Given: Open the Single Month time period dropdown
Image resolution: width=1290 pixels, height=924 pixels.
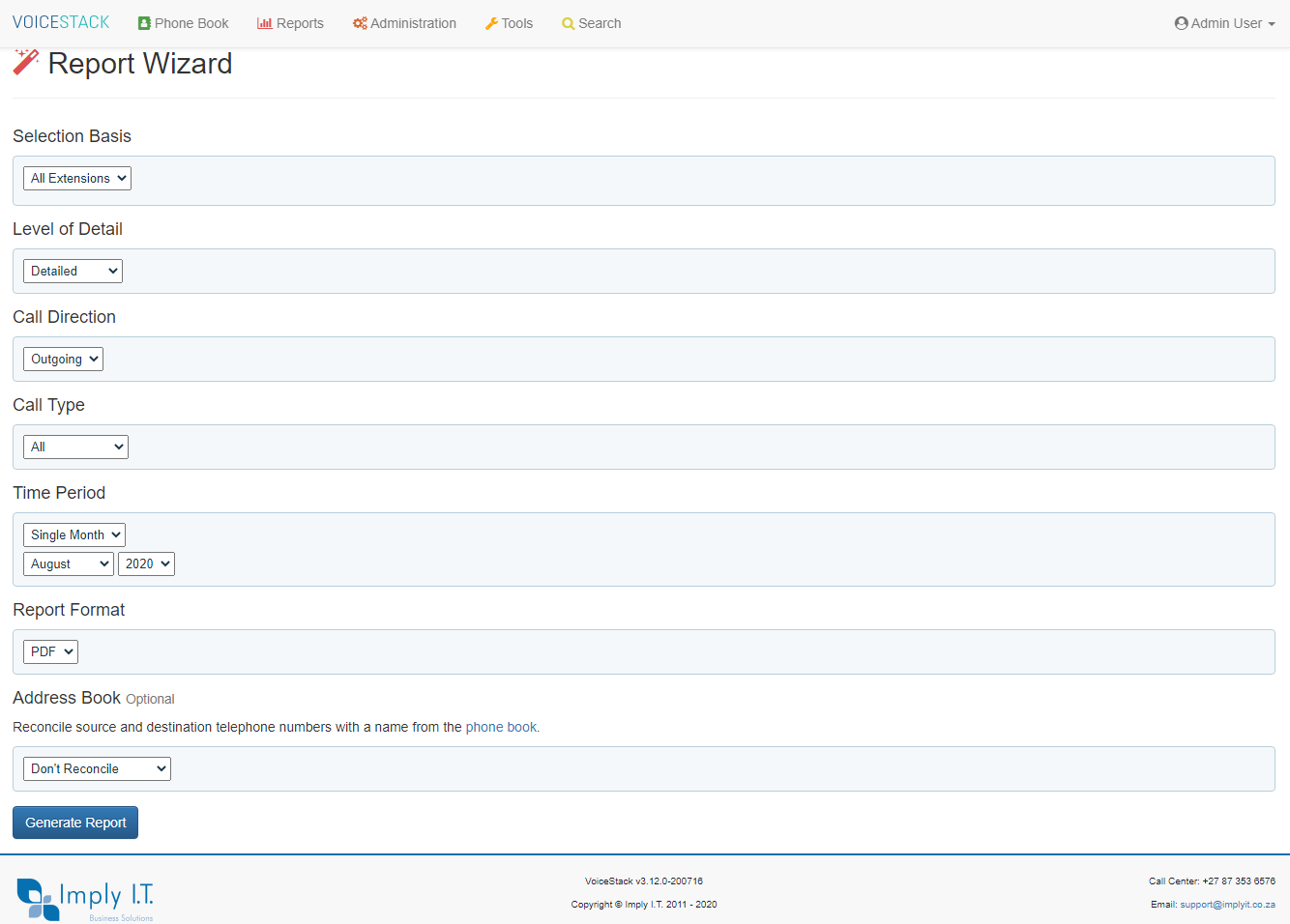Looking at the screenshot, I should point(74,535).
